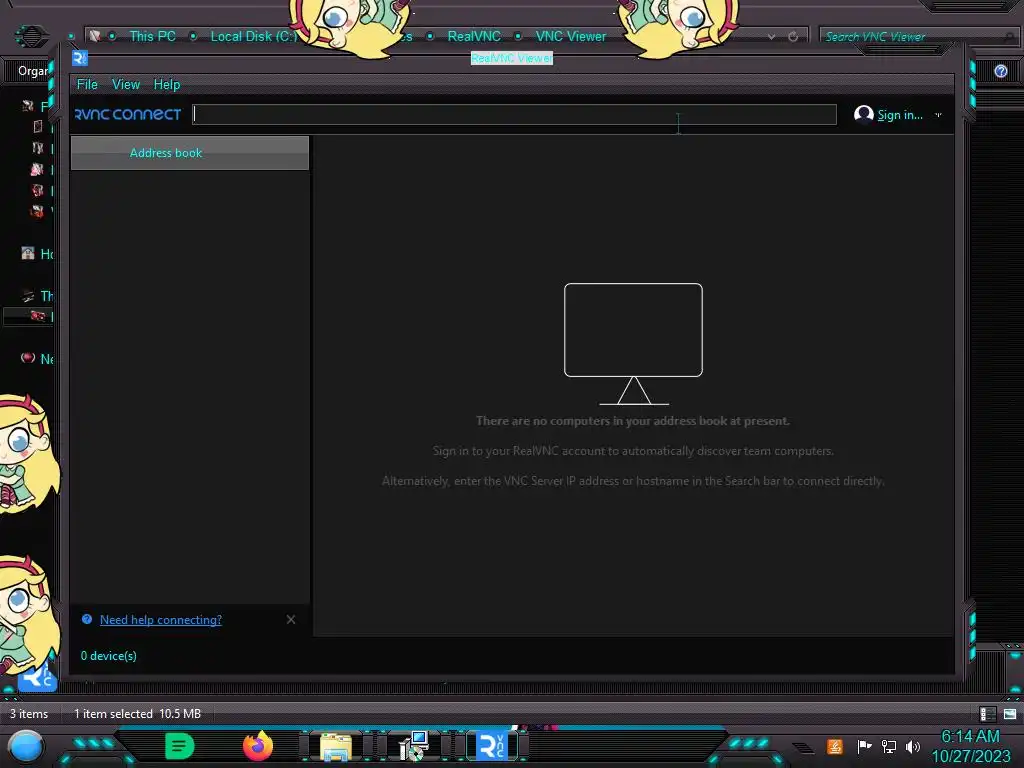Open the File menu in RealVNC Viewer
The width and height of the screenshot is (1024, 768).
point(87,84)
